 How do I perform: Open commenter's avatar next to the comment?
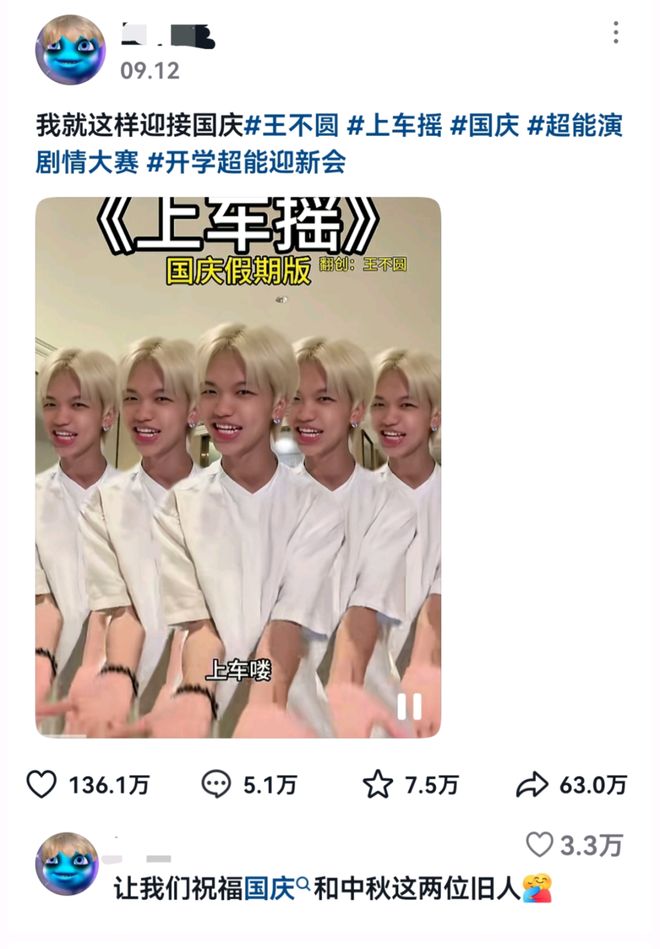(67, 864)
